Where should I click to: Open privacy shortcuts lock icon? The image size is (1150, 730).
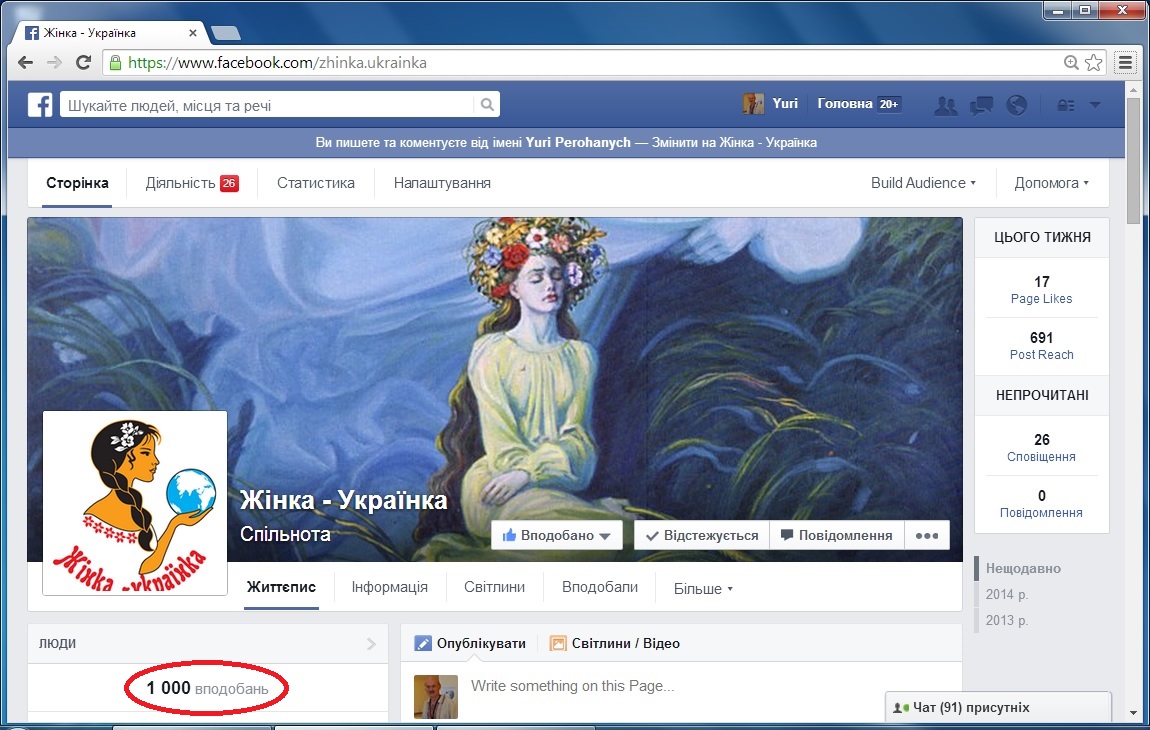click(1066, 105)
